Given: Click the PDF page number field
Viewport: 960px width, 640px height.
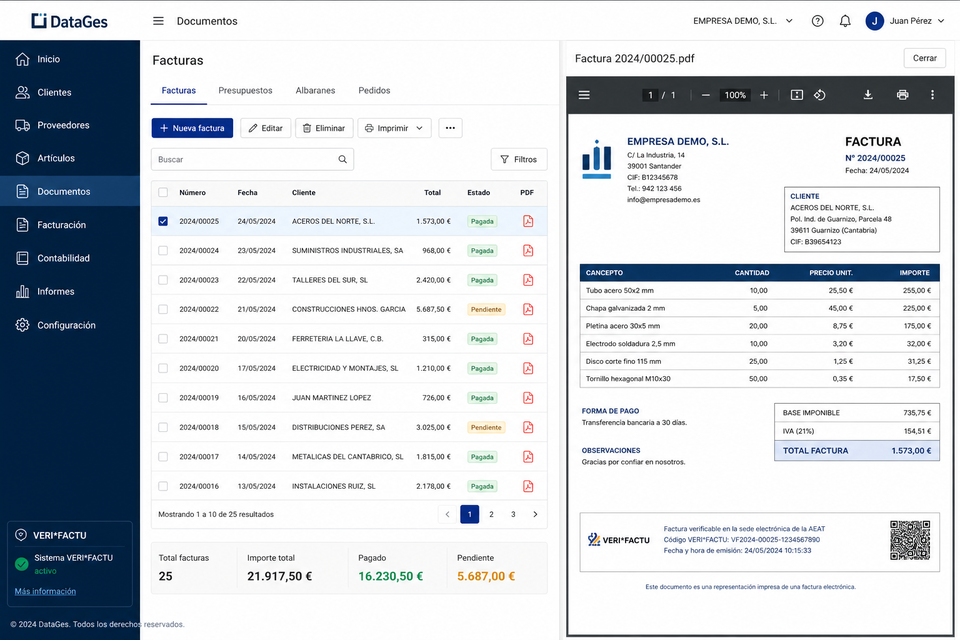Looking at the screenshot, I should click(x=650, y=95).
